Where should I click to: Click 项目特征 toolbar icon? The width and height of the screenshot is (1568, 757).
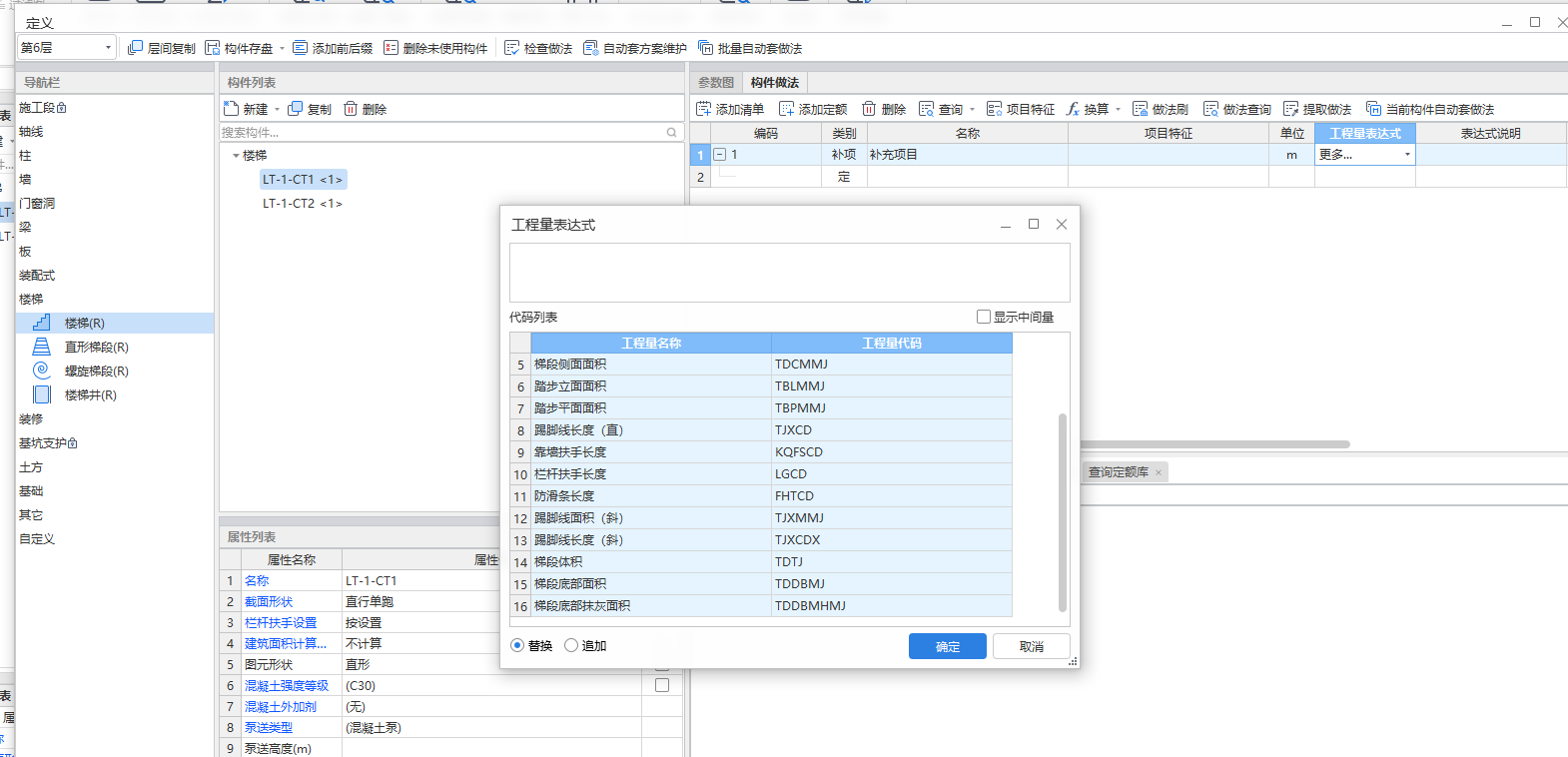point(995,109)
